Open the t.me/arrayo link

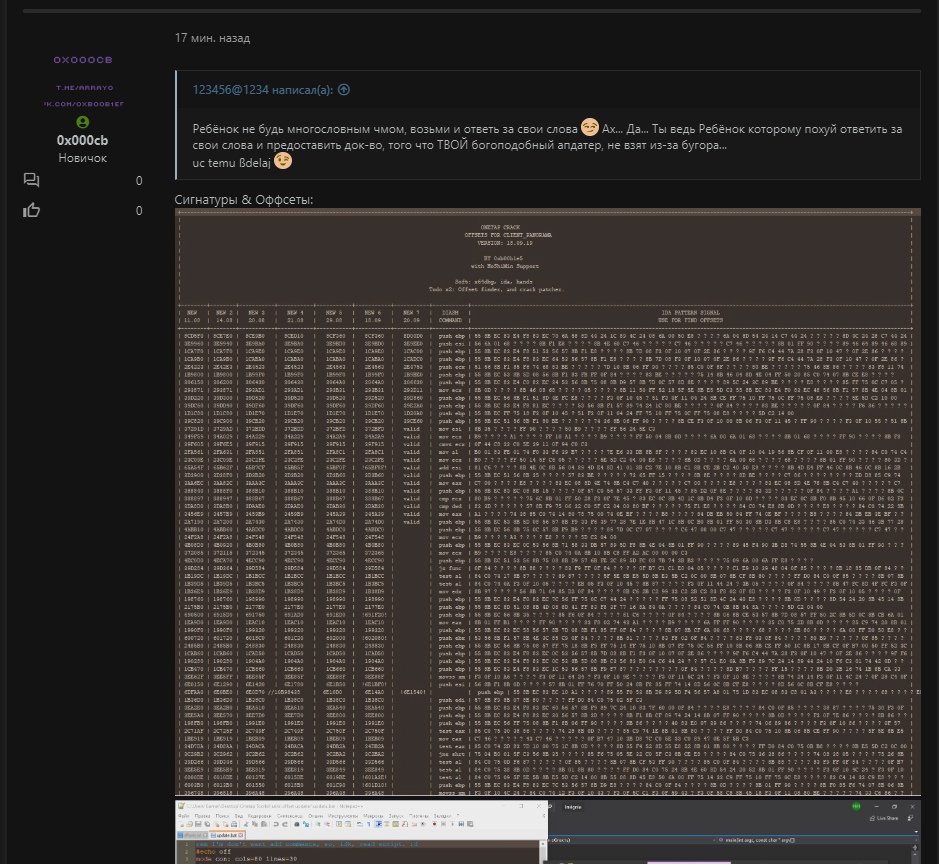tap(84, 87)
